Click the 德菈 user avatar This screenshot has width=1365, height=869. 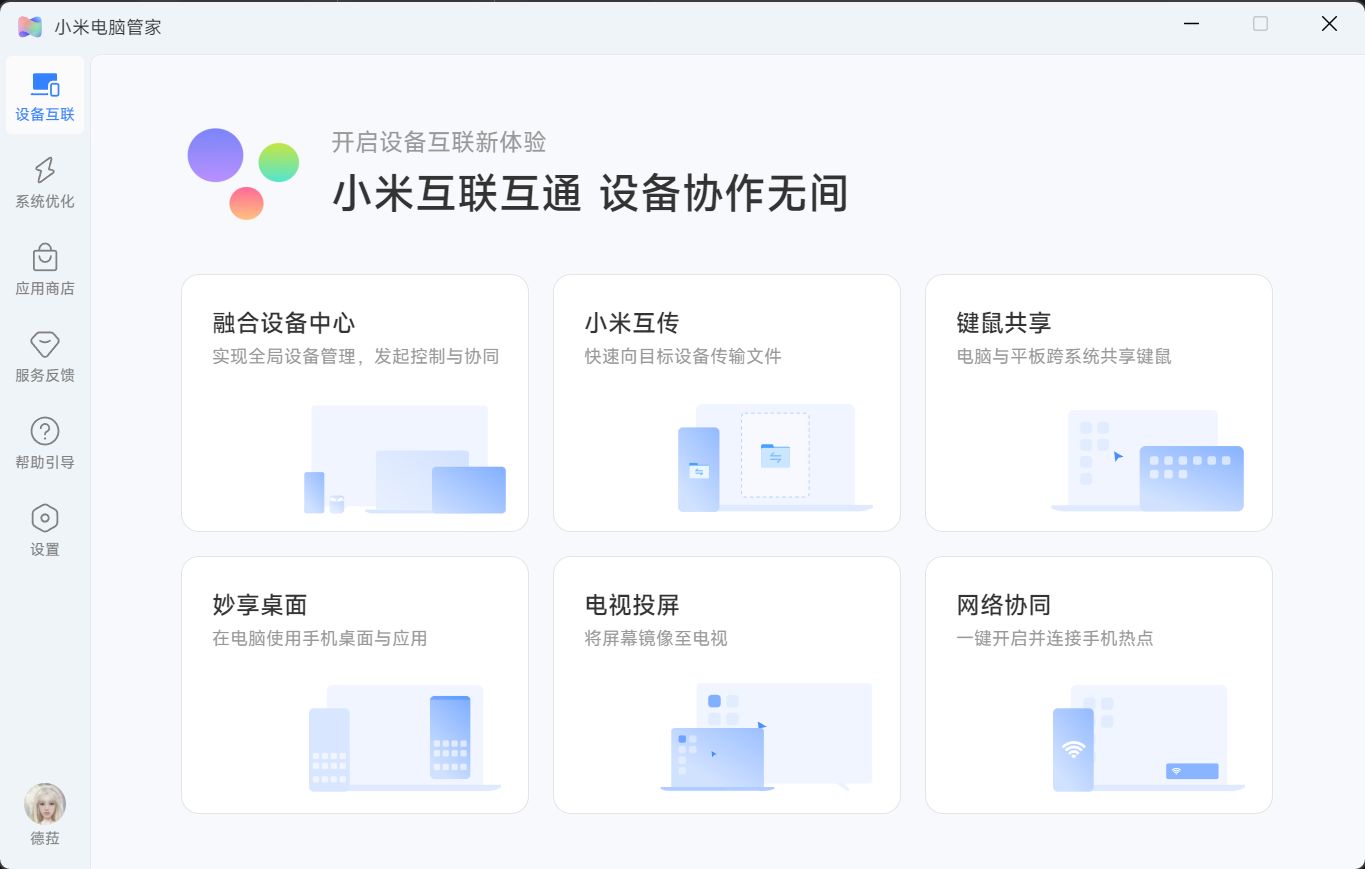(x=45, y=804)
